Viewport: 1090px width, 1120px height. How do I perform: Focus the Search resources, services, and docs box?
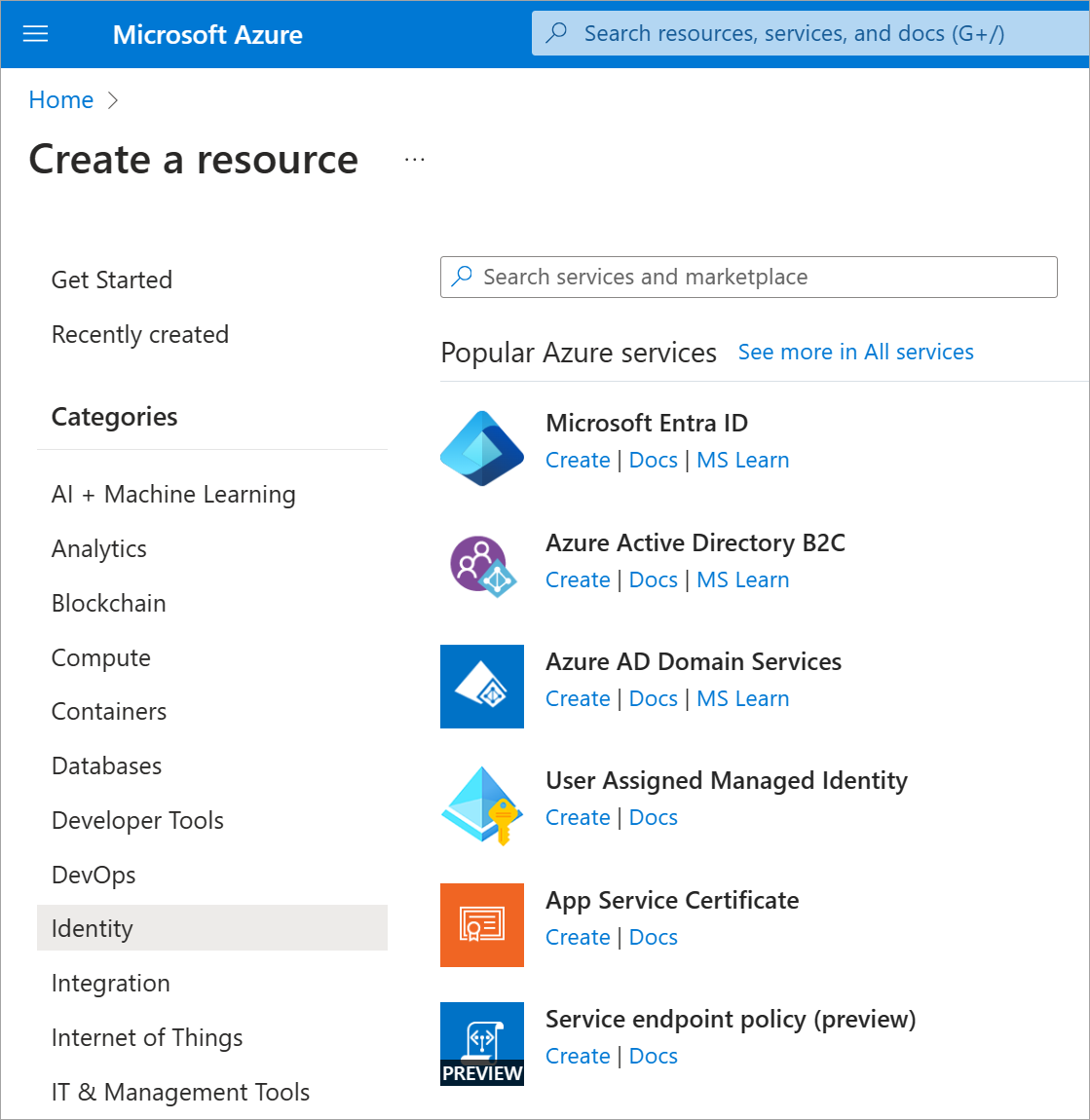coord(810,33)
